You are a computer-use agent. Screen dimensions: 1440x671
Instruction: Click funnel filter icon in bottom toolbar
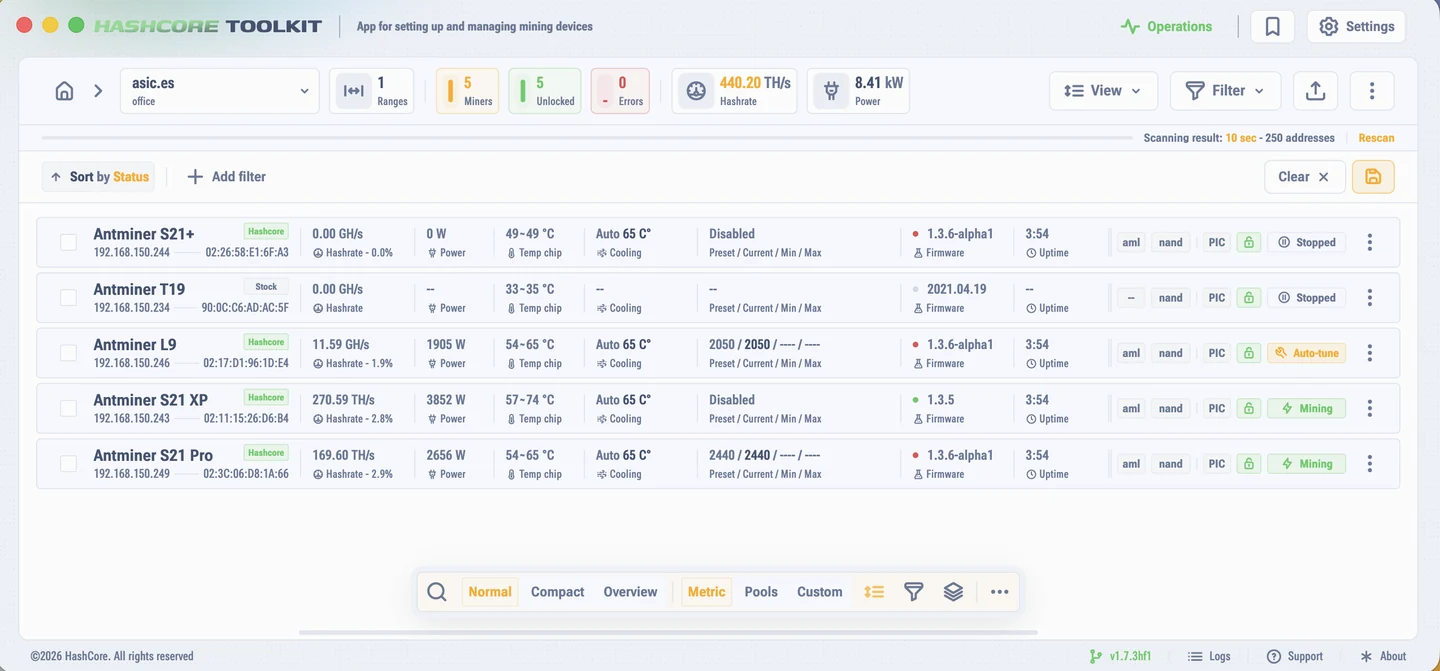coord(913,592)
